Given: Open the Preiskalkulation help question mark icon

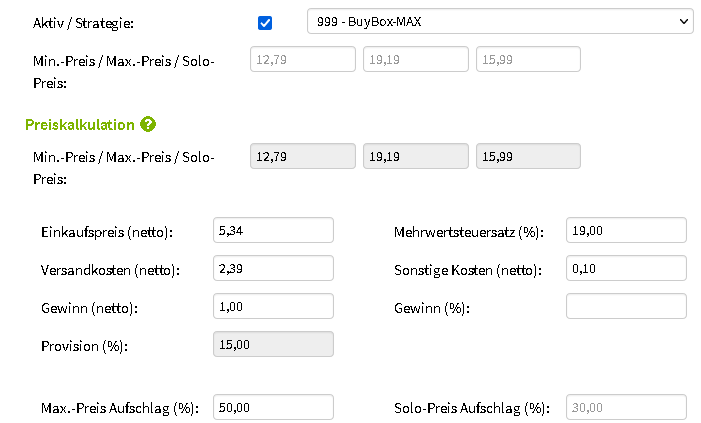Looking at the screenshot, I should tap(148, 124).
